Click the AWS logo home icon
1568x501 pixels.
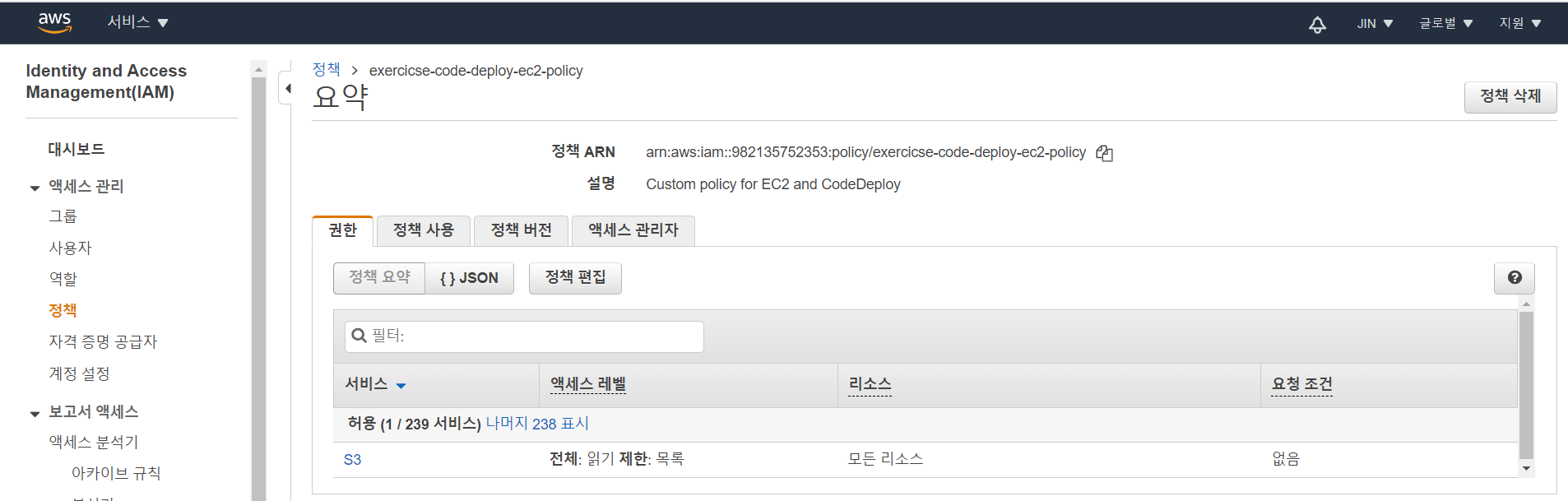pyautogui.click(x=54, y=23)
